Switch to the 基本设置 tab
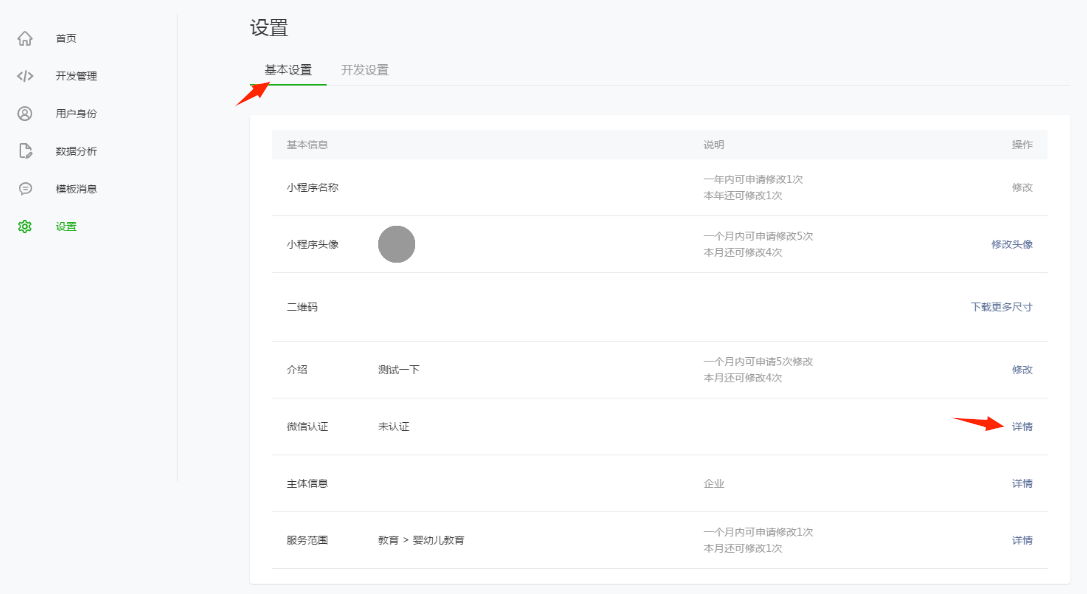The width and height of the screenshot is (1087, 594). pos(288,70)
